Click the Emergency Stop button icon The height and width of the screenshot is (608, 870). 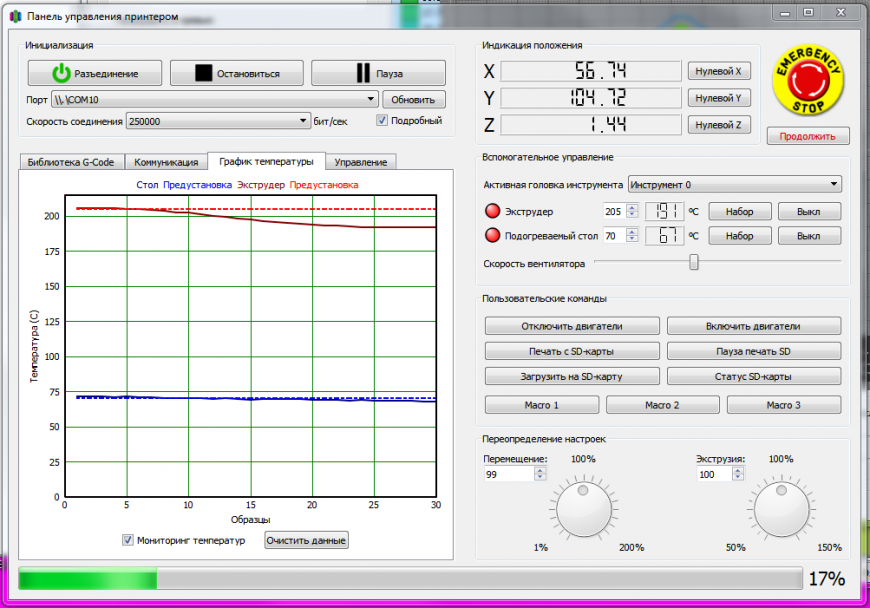(x=808, y=80)
